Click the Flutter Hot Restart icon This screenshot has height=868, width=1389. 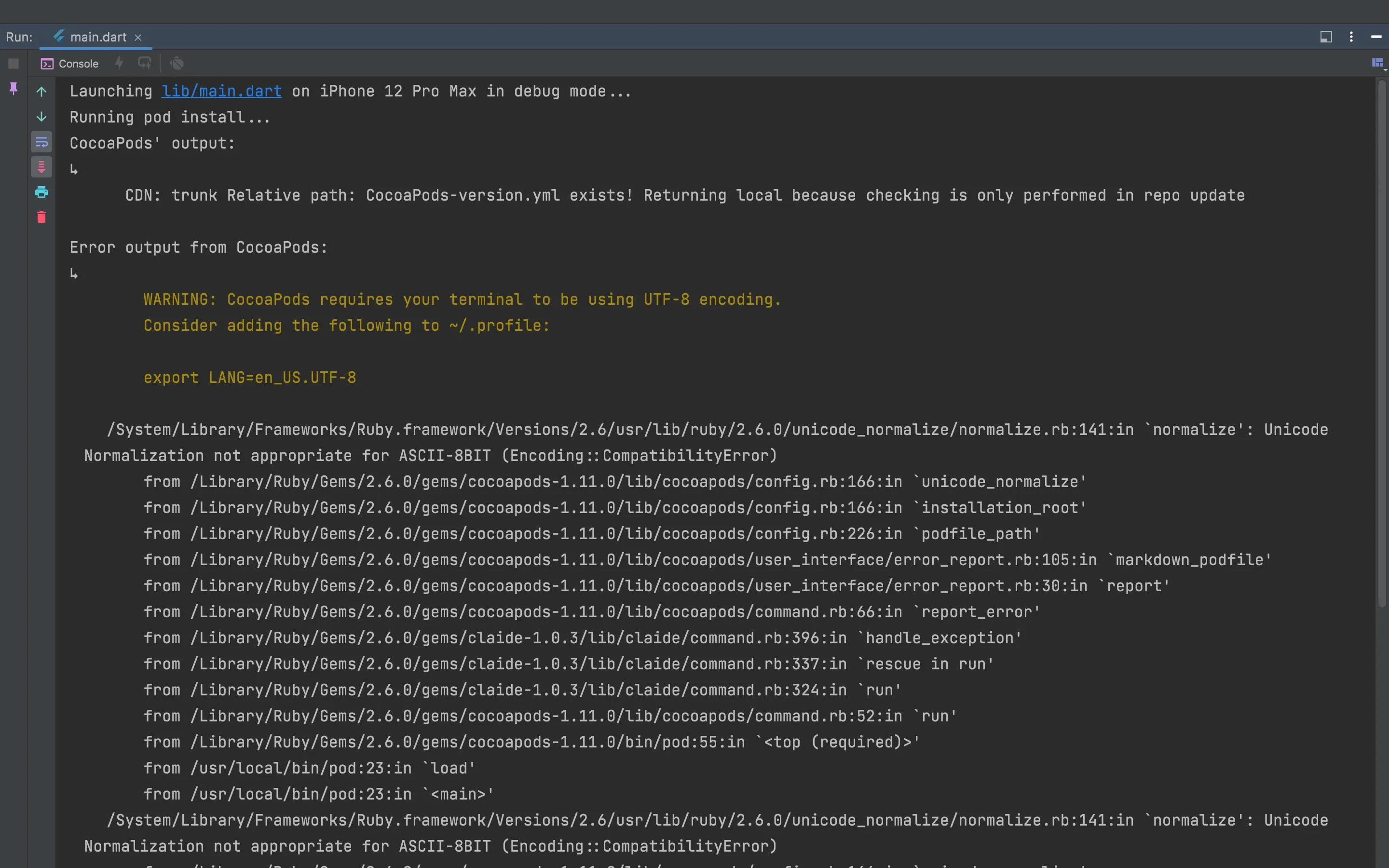pos(145,63)
